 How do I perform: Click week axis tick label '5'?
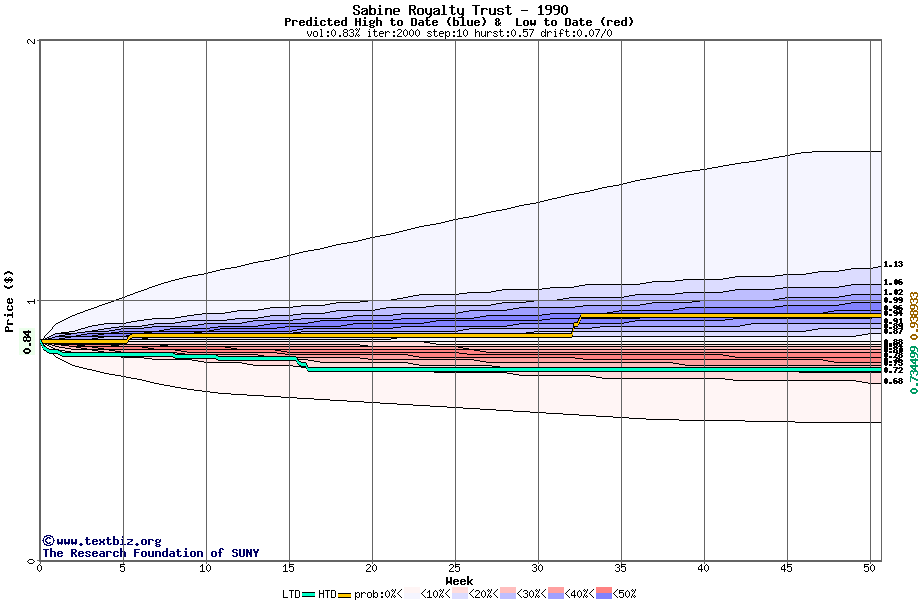[x=123, y=568]
